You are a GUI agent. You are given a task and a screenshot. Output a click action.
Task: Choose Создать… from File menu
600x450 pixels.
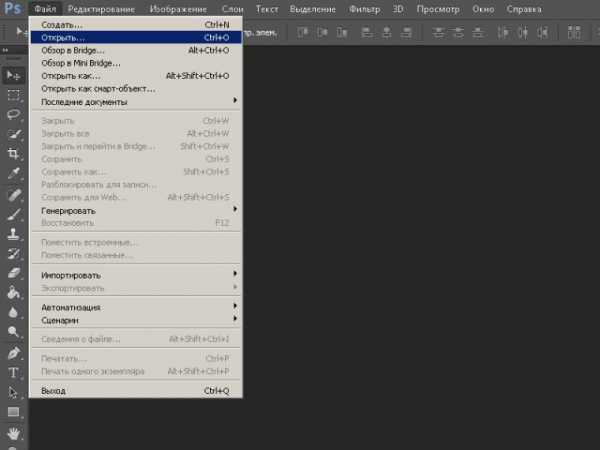point(136,25)
